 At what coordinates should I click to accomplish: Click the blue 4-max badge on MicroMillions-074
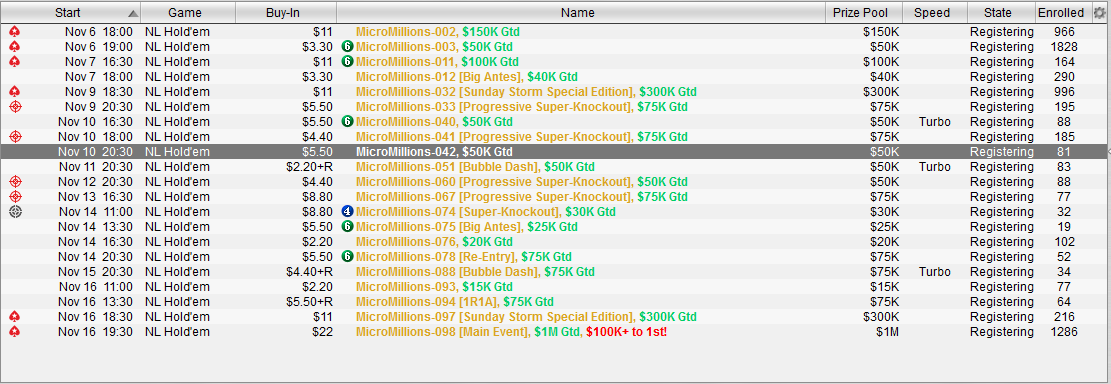tap(347, 212)
